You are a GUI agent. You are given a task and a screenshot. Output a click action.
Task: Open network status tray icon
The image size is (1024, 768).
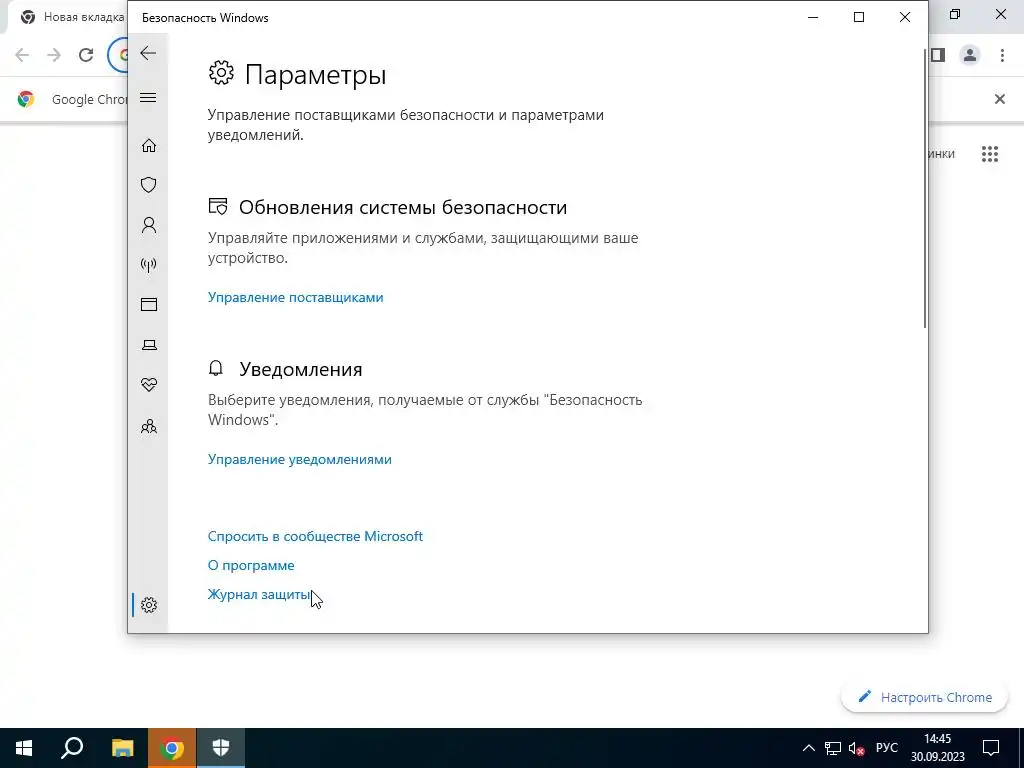coord(833,748)
